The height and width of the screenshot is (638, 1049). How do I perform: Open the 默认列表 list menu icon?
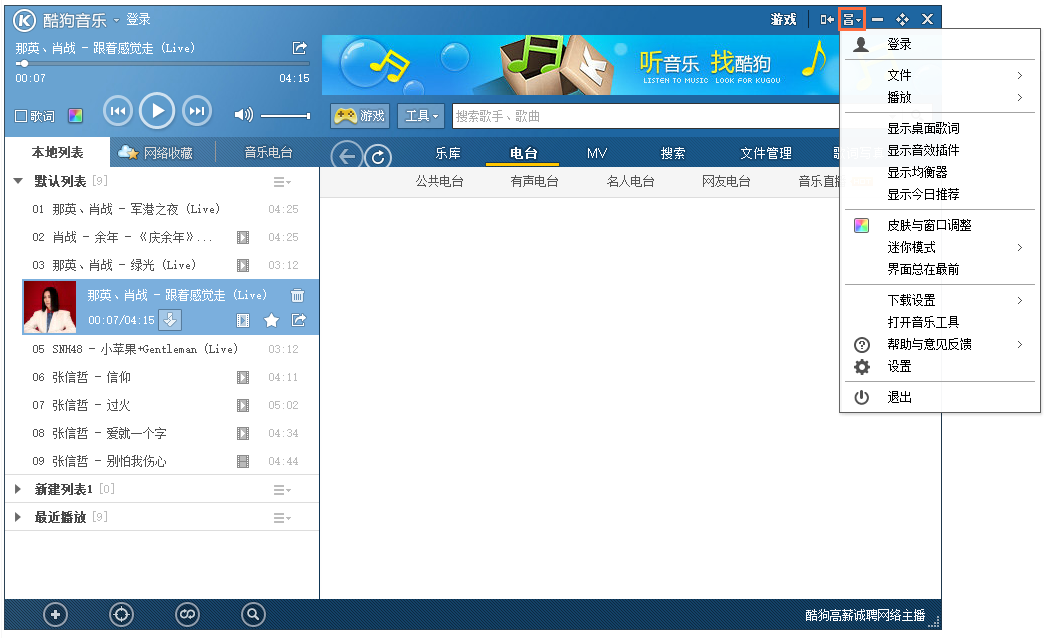(x=282, y=182)
